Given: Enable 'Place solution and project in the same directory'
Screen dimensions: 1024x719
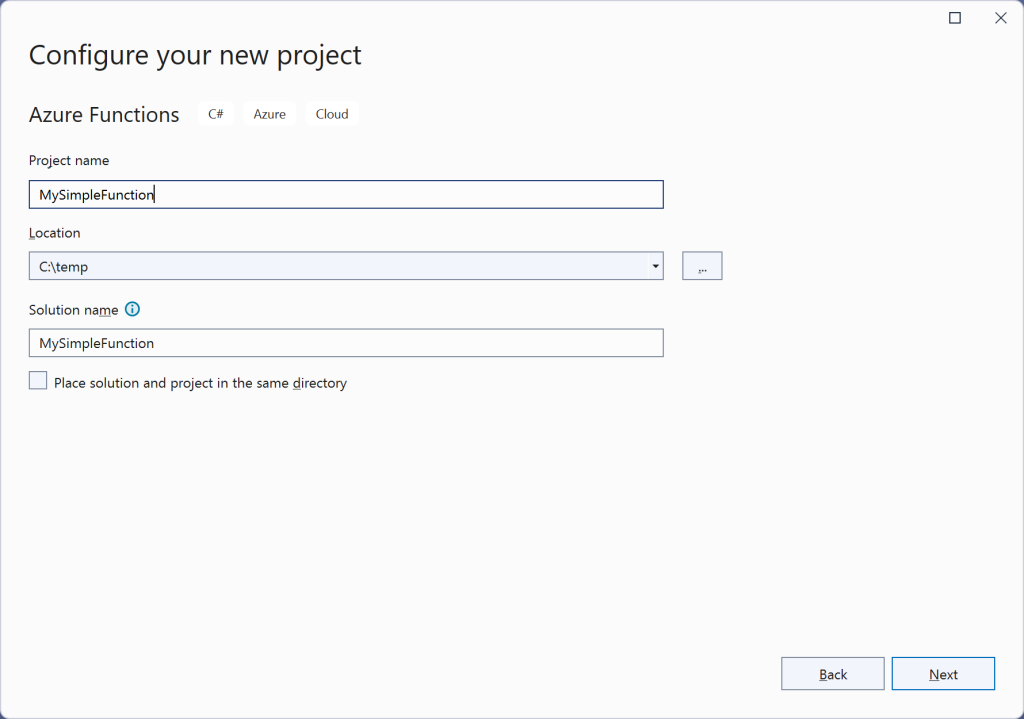Looking at the screenshot, I should 37,380.
